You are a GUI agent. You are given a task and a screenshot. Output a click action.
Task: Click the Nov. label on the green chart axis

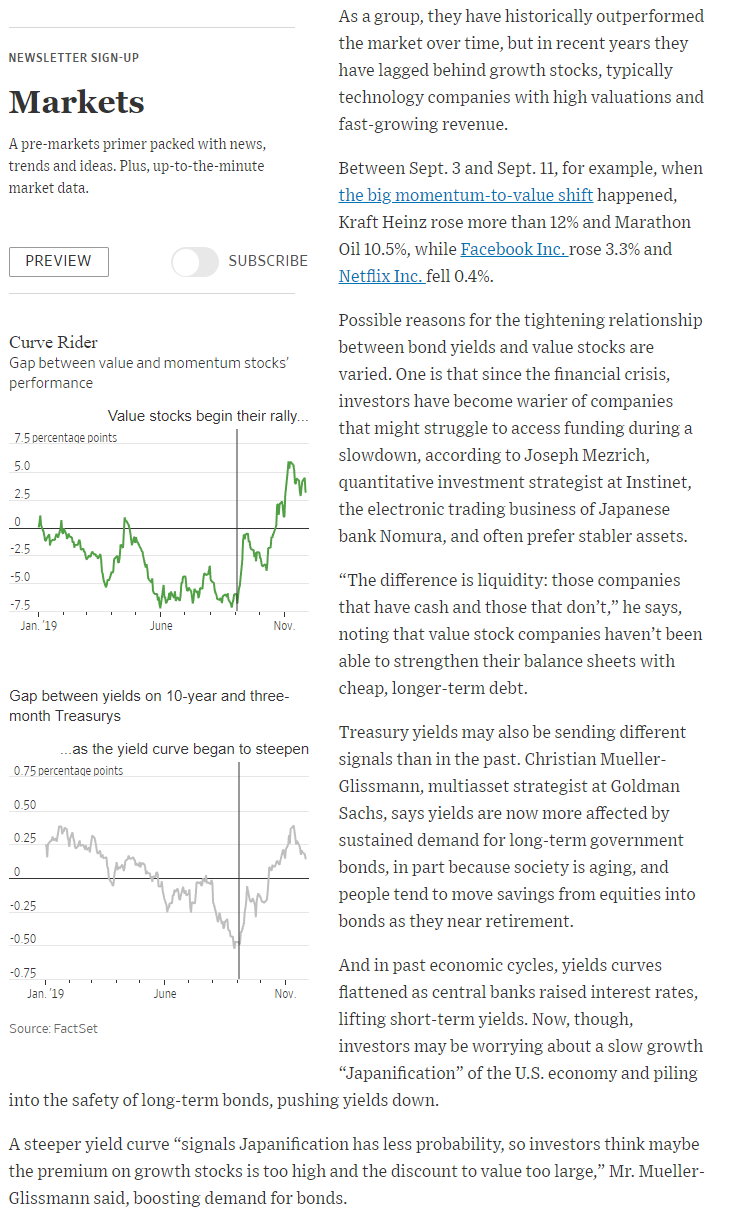point(285,626)
